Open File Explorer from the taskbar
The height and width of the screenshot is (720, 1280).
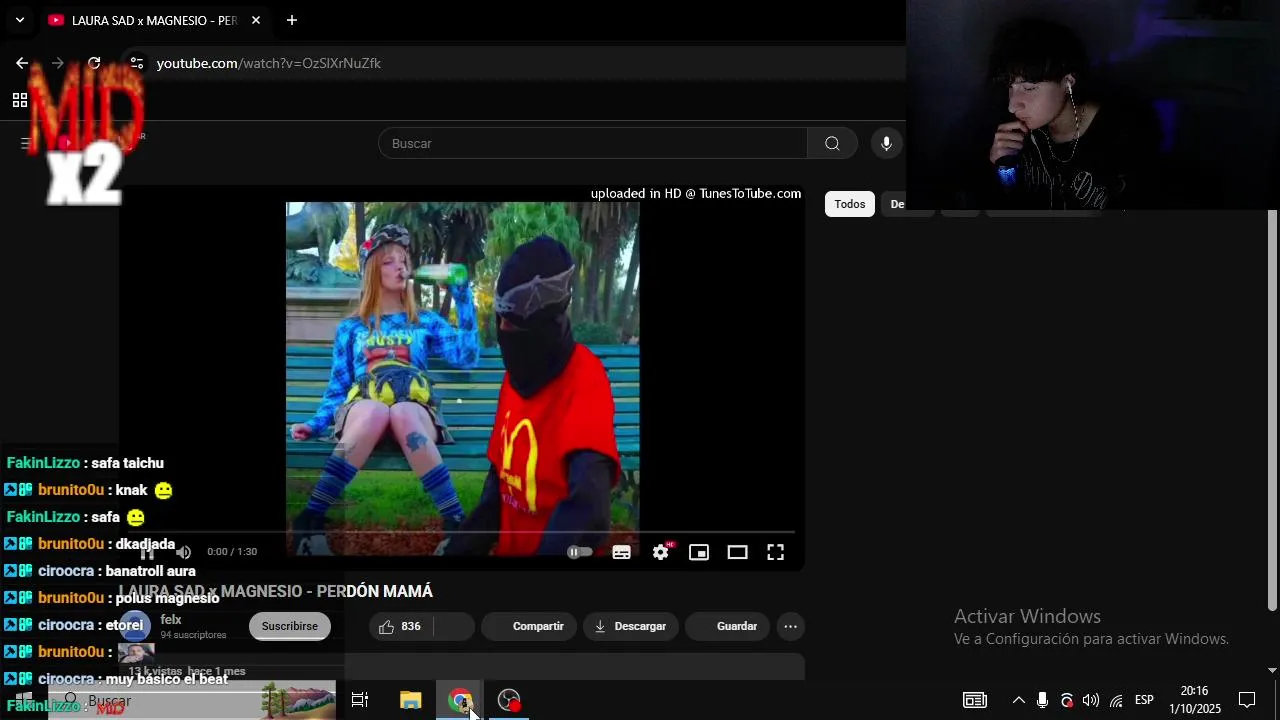(x=411, y=700)
